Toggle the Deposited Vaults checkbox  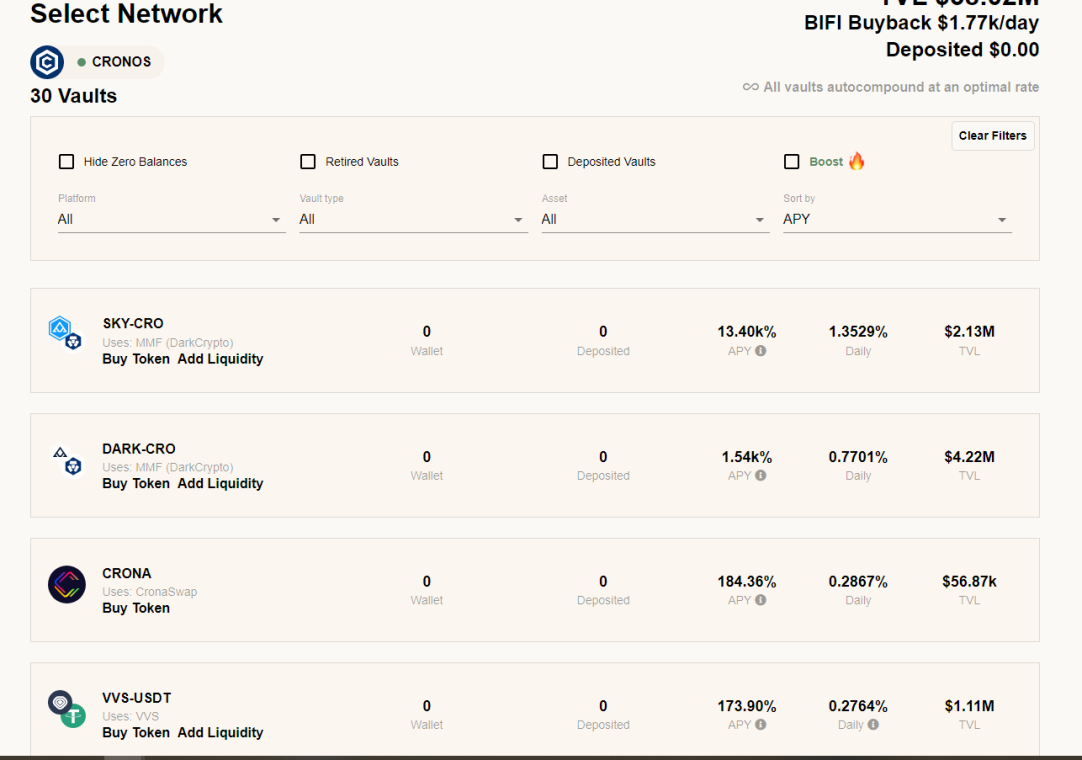pyautogui.click(x=550, y=162)
